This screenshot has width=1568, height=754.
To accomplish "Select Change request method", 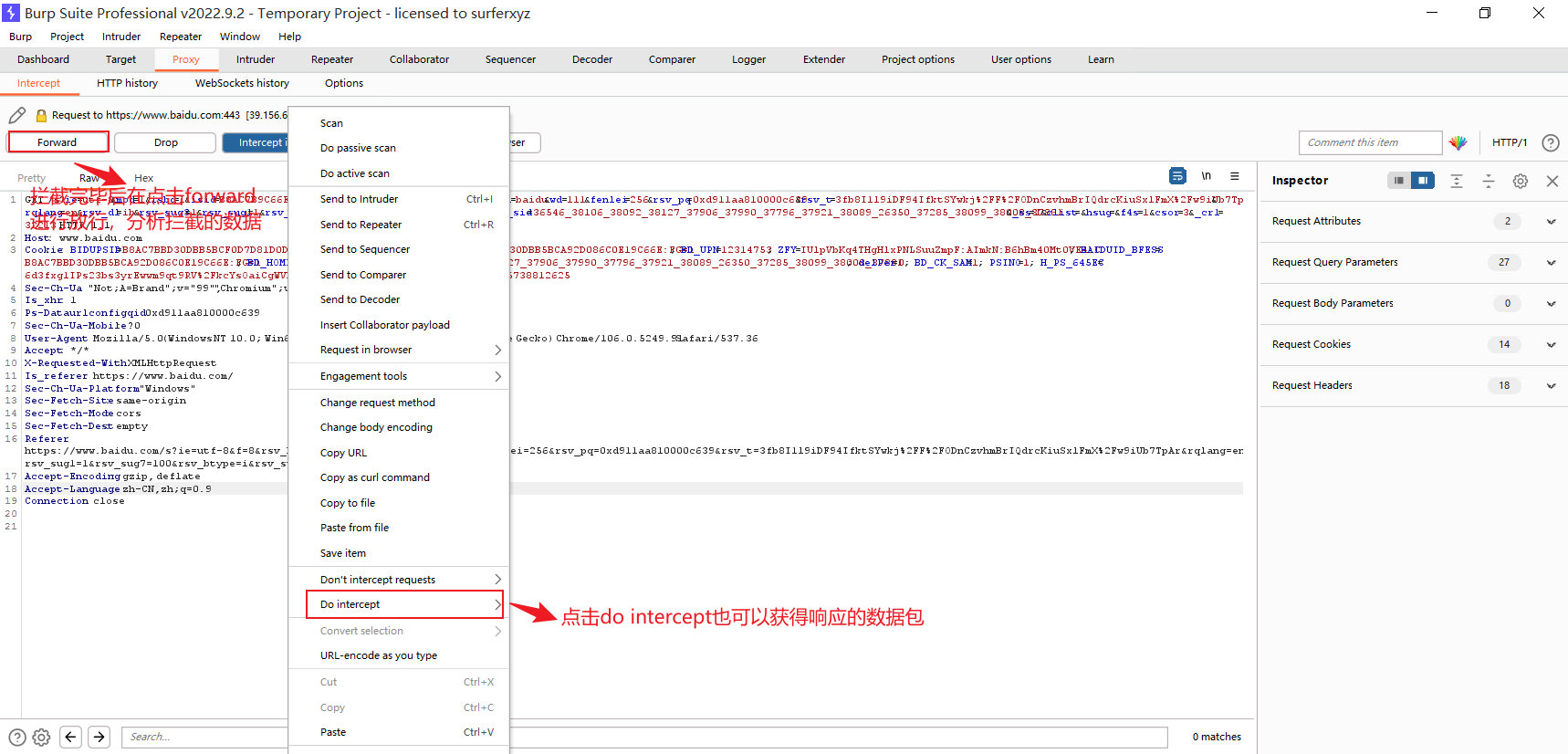I will tap(399, 403).
